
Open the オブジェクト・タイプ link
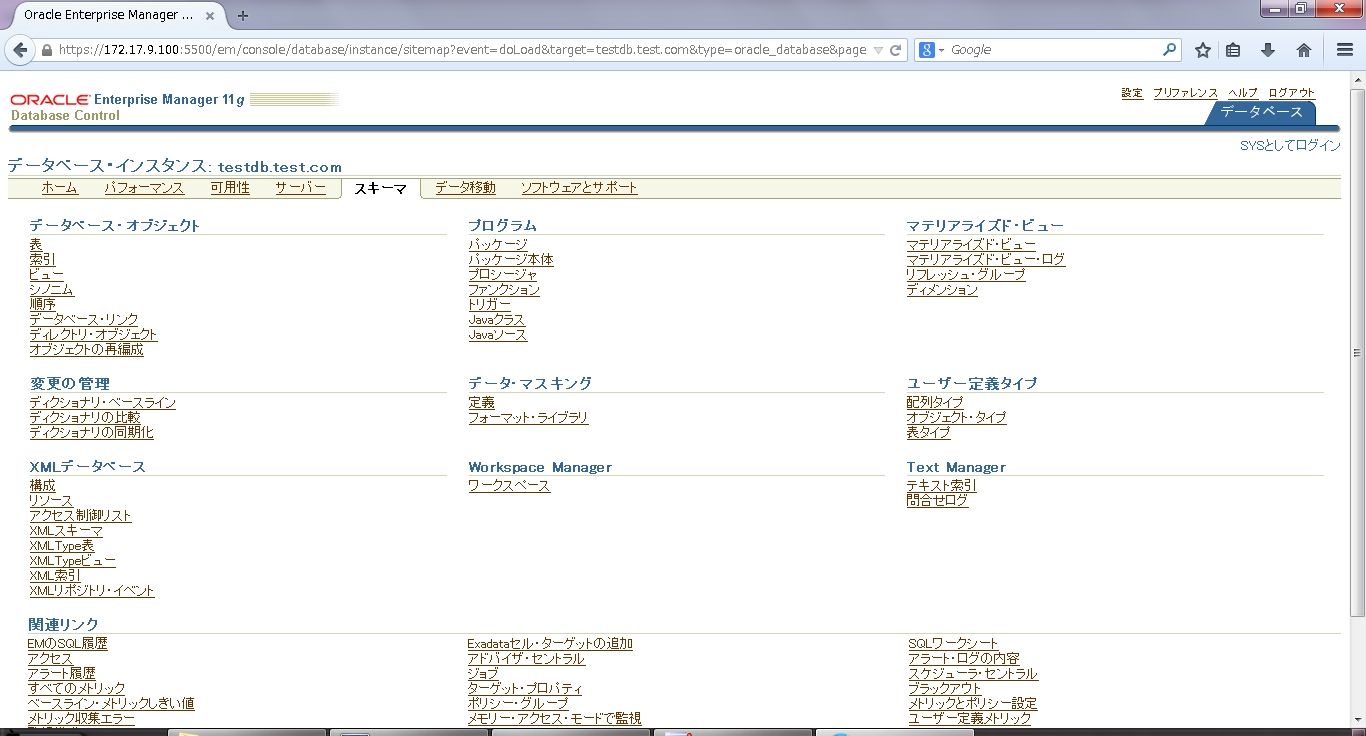956,418
